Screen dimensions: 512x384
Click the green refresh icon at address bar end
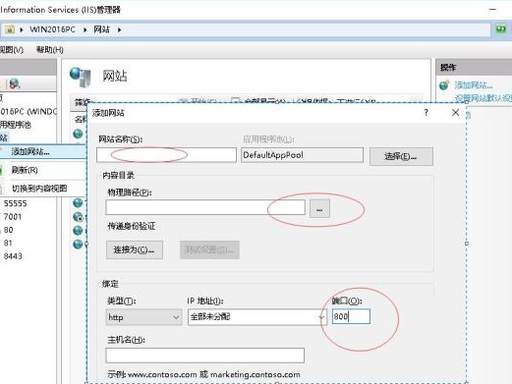(501, 29)
